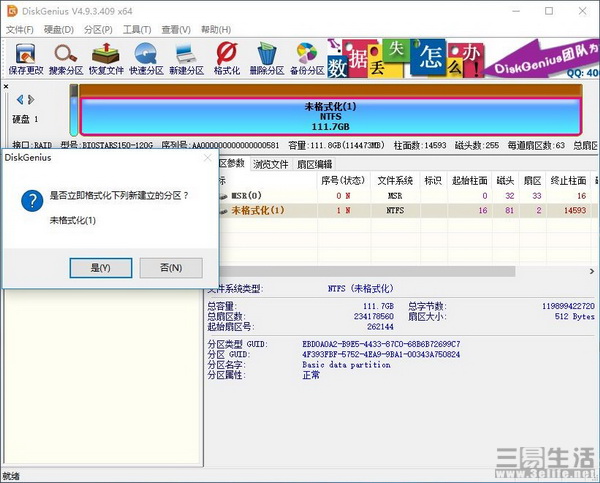Switch to Sector Editor (扇区编辑) tab
600x483 pixels.
315,165
